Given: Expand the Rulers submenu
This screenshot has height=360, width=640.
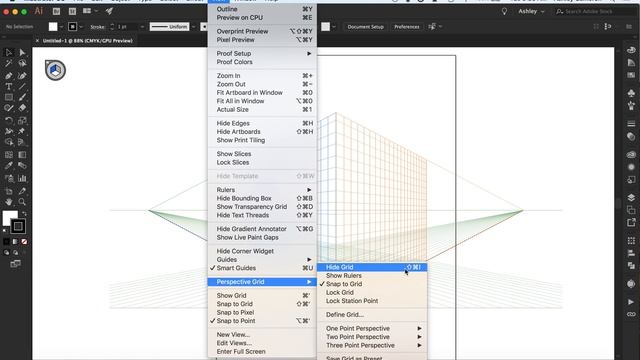Looking at the screenshot, I should [262, 190].
